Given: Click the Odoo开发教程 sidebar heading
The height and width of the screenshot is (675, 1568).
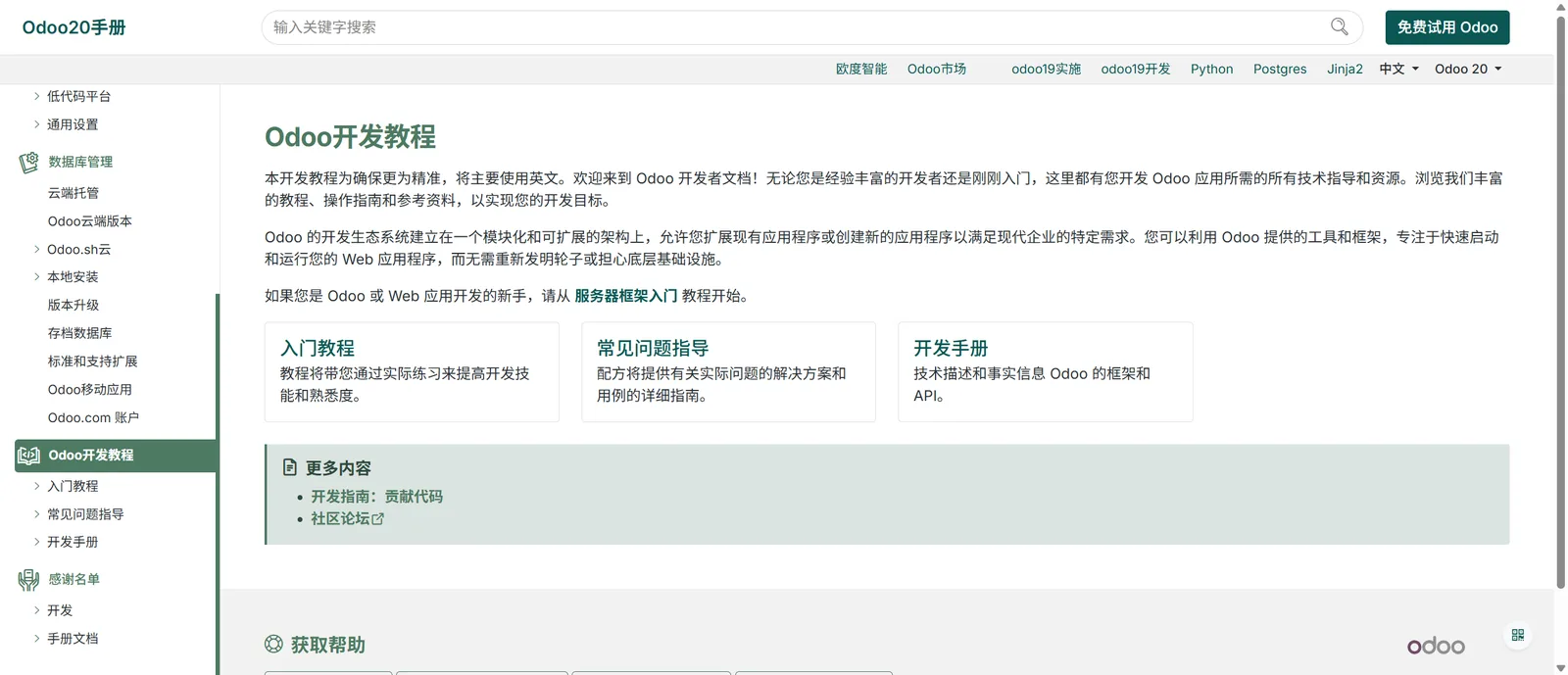Looking at the screenshot, I should [91, 456].
